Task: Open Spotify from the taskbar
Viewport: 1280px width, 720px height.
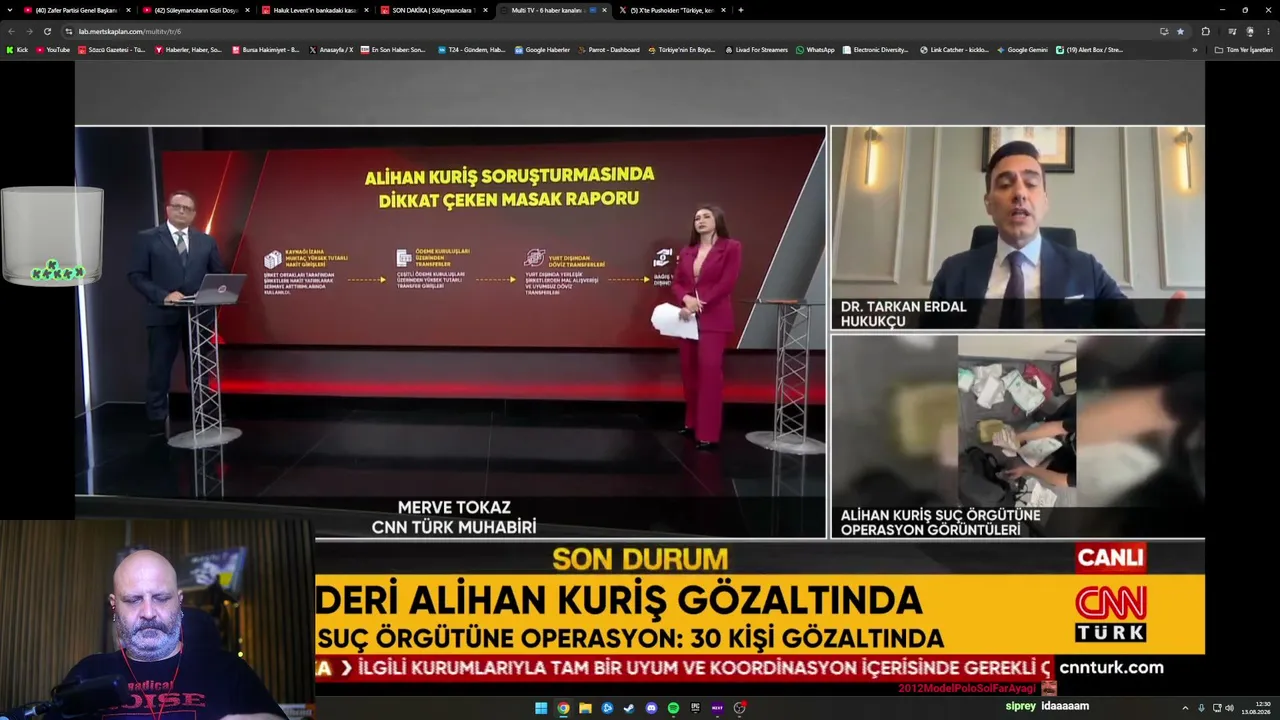Action: pyautogui.click(x=673, y=708)
